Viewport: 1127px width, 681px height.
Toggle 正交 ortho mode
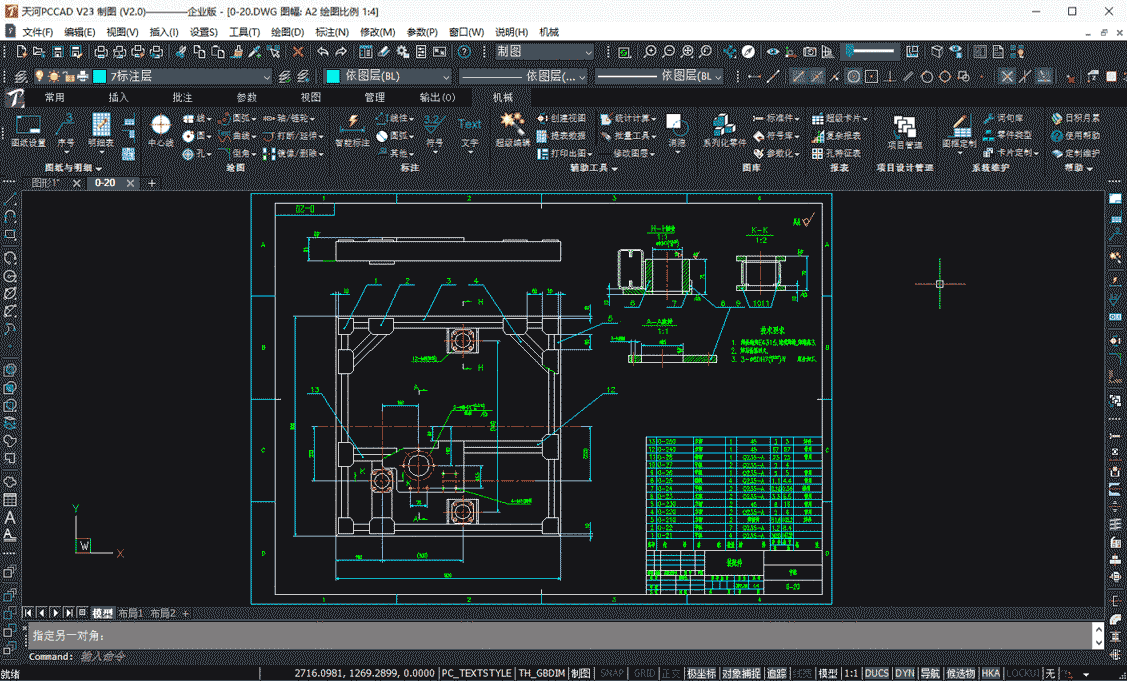(x=671, y=674)
